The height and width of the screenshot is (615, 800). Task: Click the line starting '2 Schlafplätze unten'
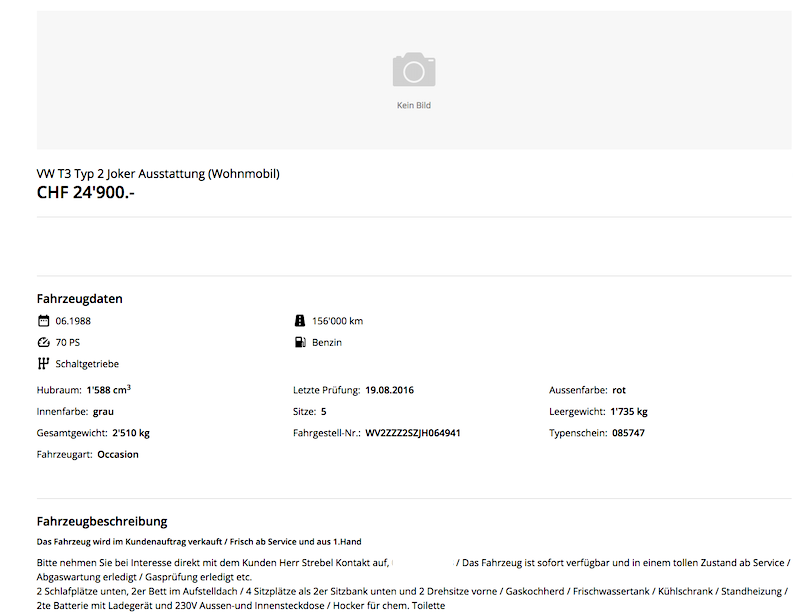click(412, 592)
